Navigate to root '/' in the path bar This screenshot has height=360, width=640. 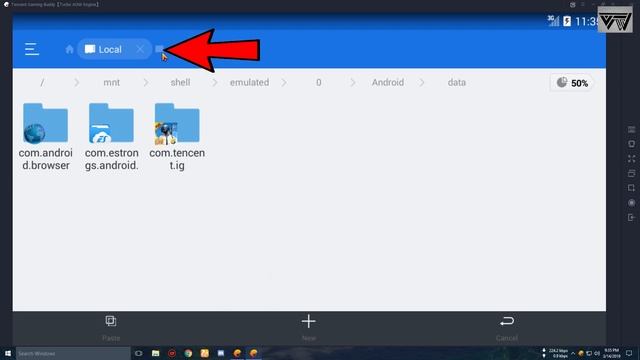[42, 82]
